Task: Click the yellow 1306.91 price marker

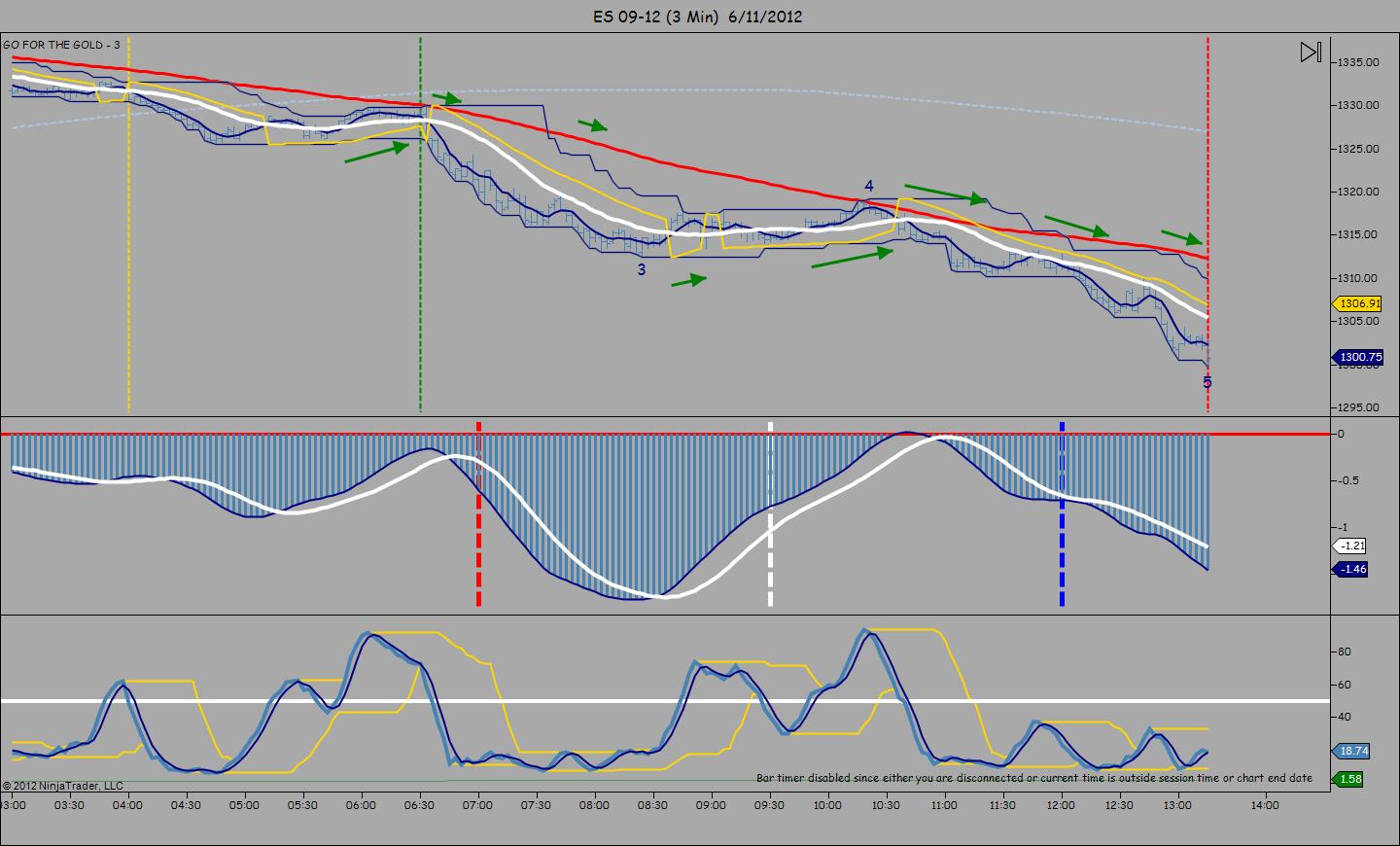Action: coord(1359,303)
